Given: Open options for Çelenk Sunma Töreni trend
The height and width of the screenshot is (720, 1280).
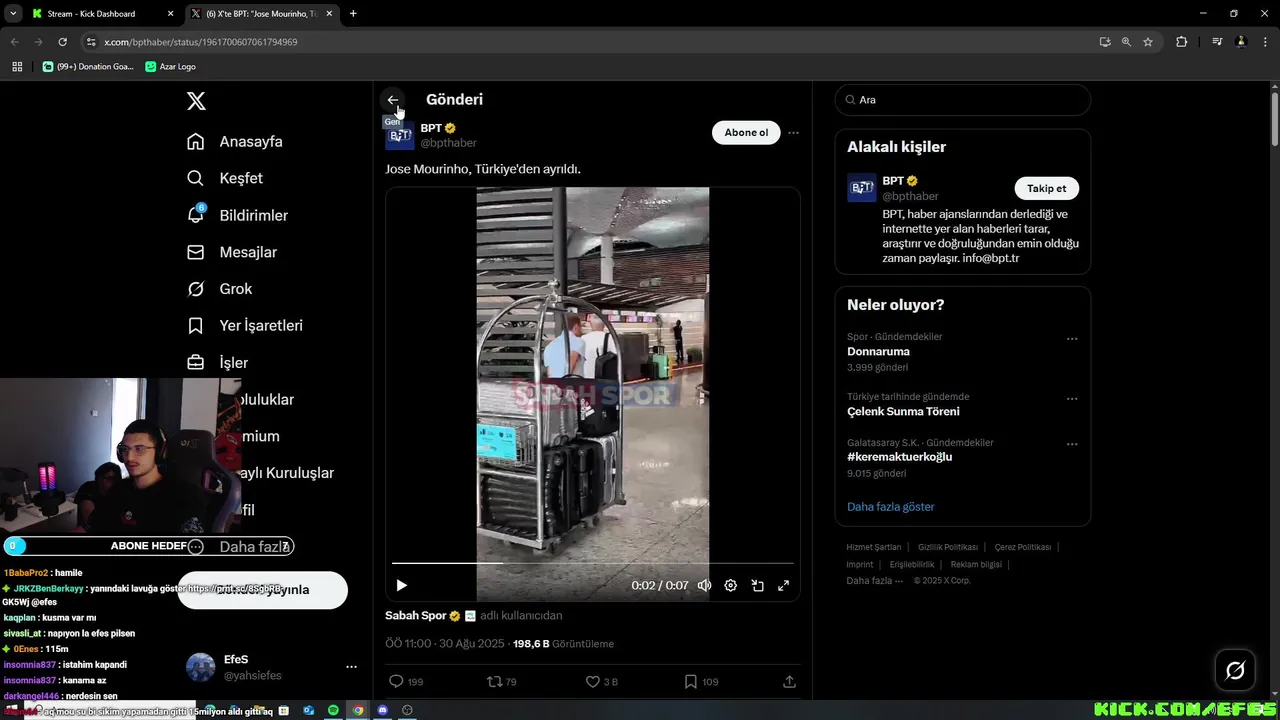Looking at the screenshot, I should [1072, 399].
